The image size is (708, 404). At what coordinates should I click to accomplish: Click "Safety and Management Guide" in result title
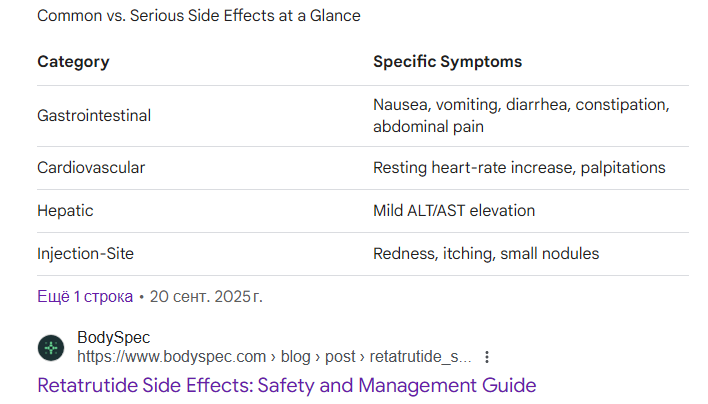pyautogui.click(x=410, y=385)
